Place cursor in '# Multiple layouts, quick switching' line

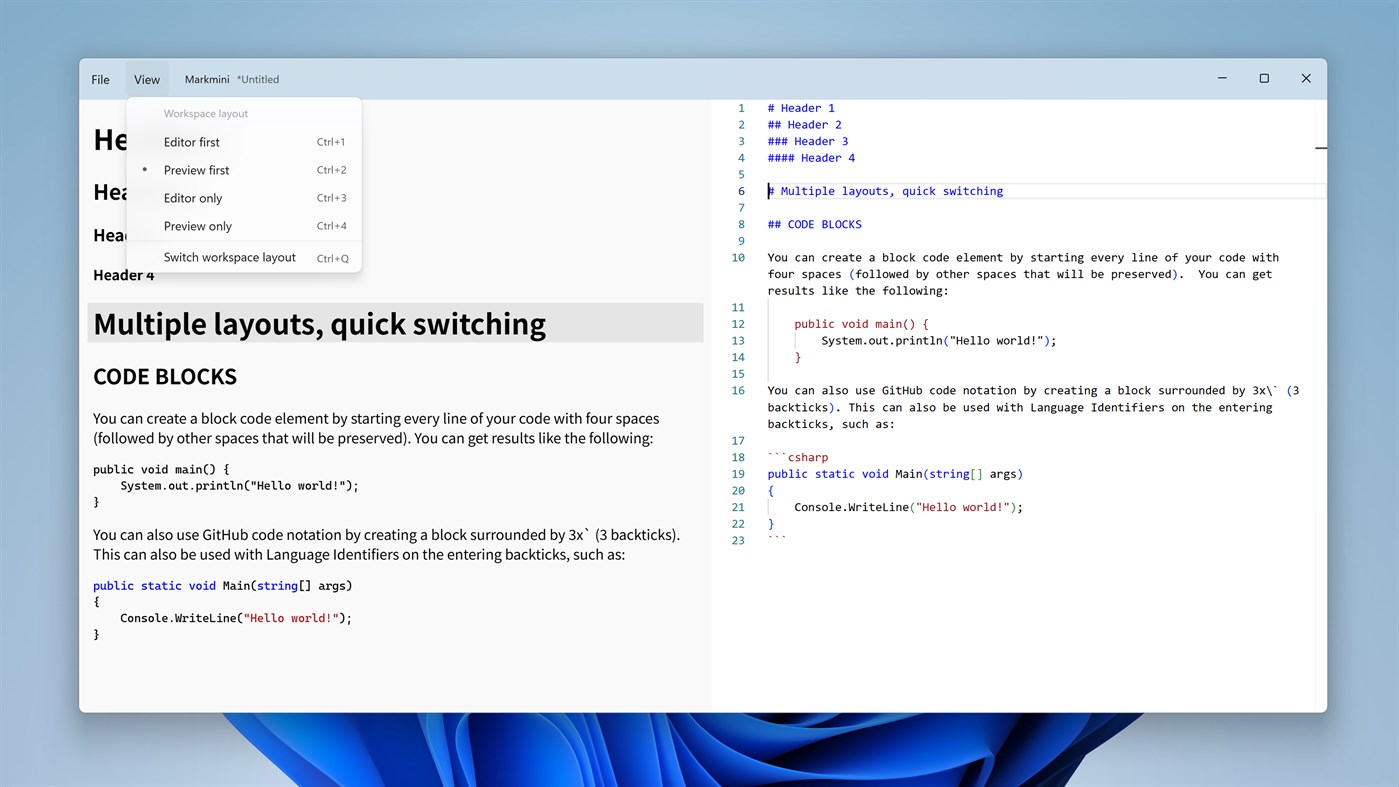pyautogui.click(x=885, y=191)
